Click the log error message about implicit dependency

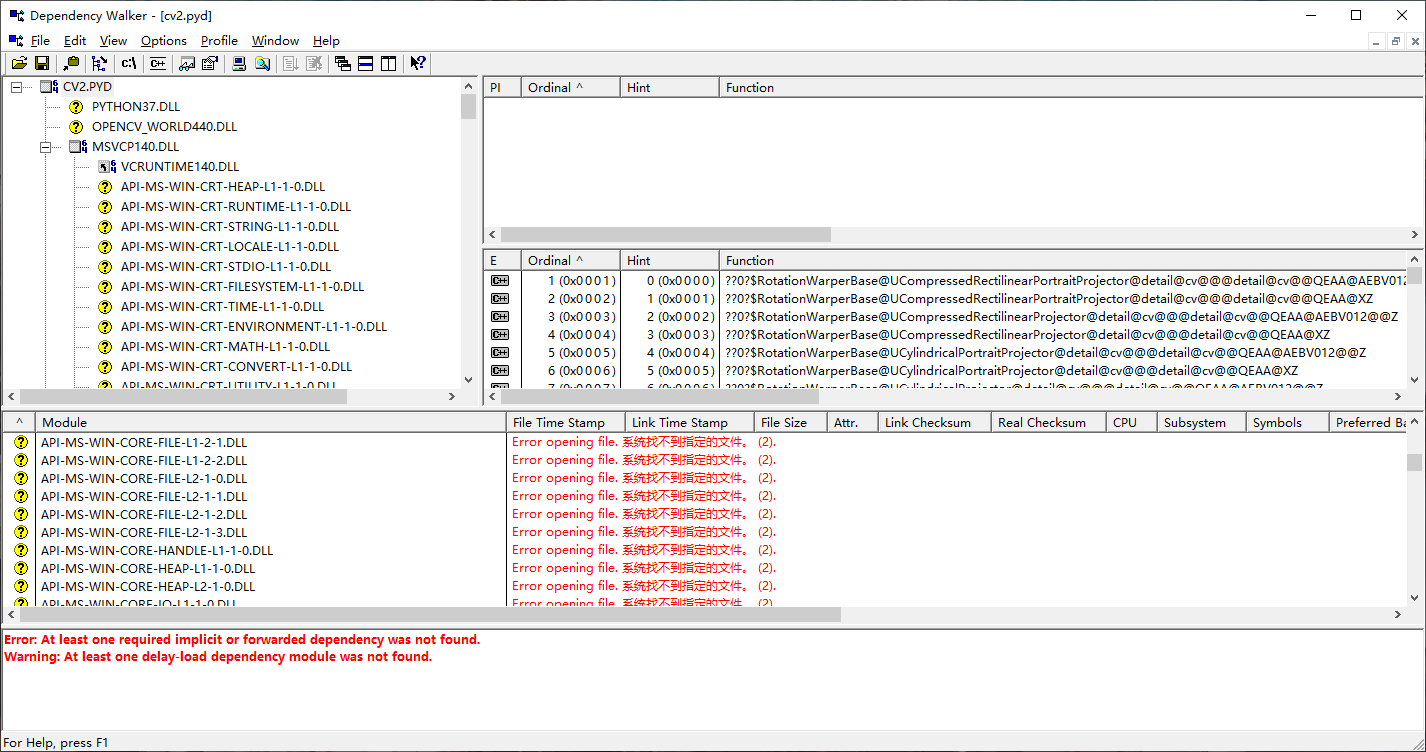242,639
